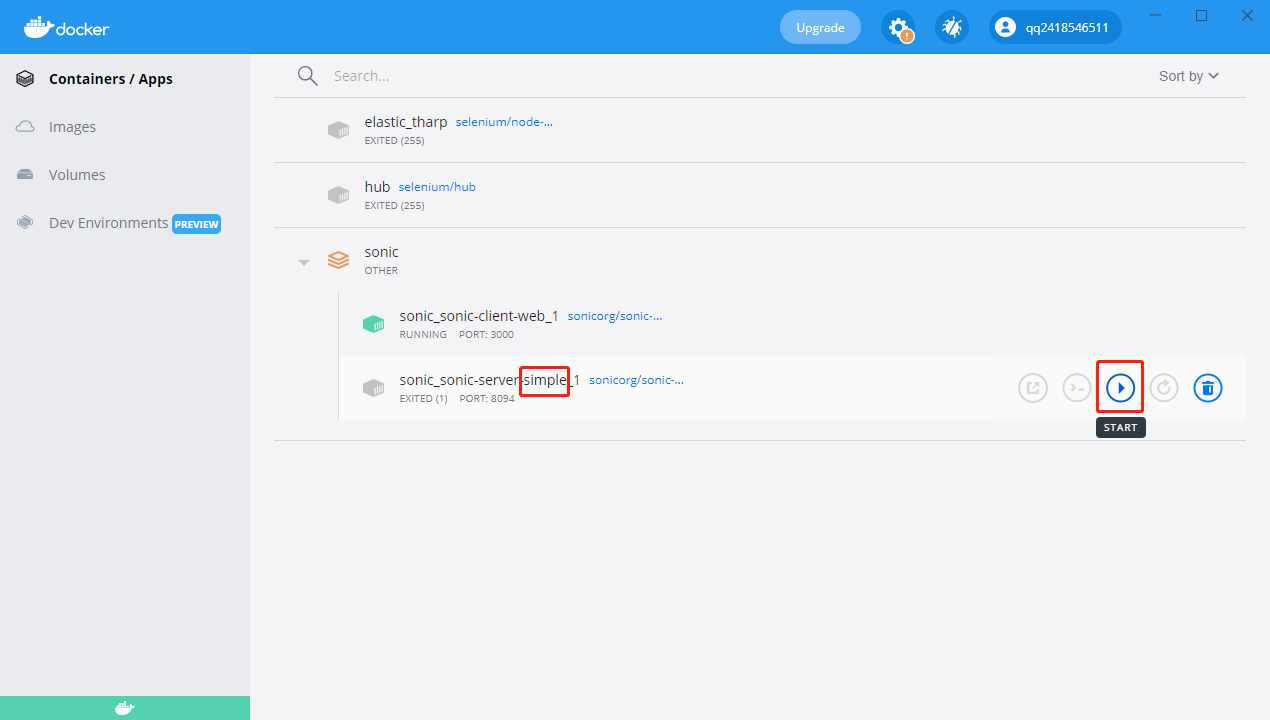
Task: Minimize the Docker Desktop window
Action: pos(1156,15)
